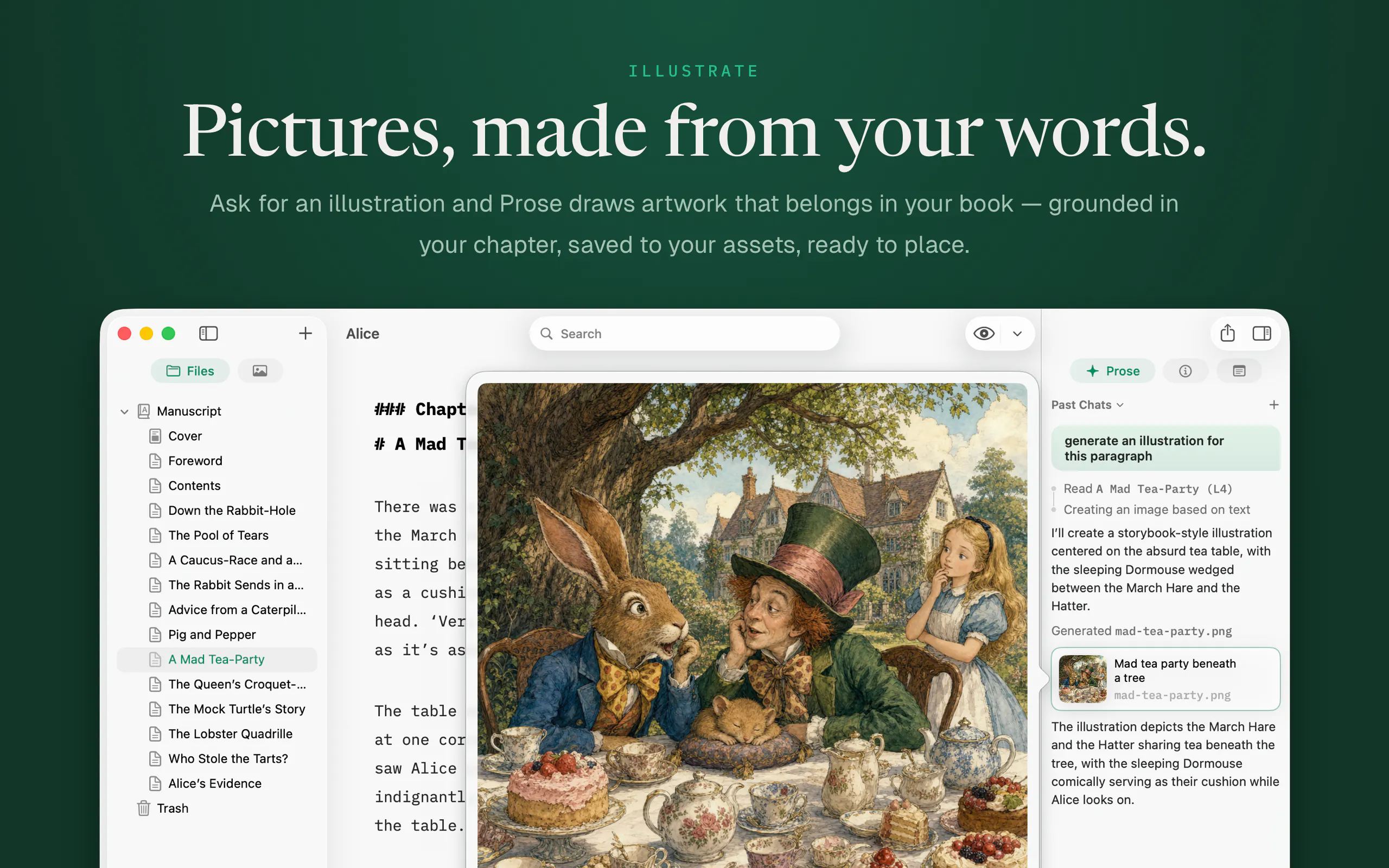Select A Mad Tea-Party chapter
This screenshot has height=868, width=1389.
click(x=217, y=660)
